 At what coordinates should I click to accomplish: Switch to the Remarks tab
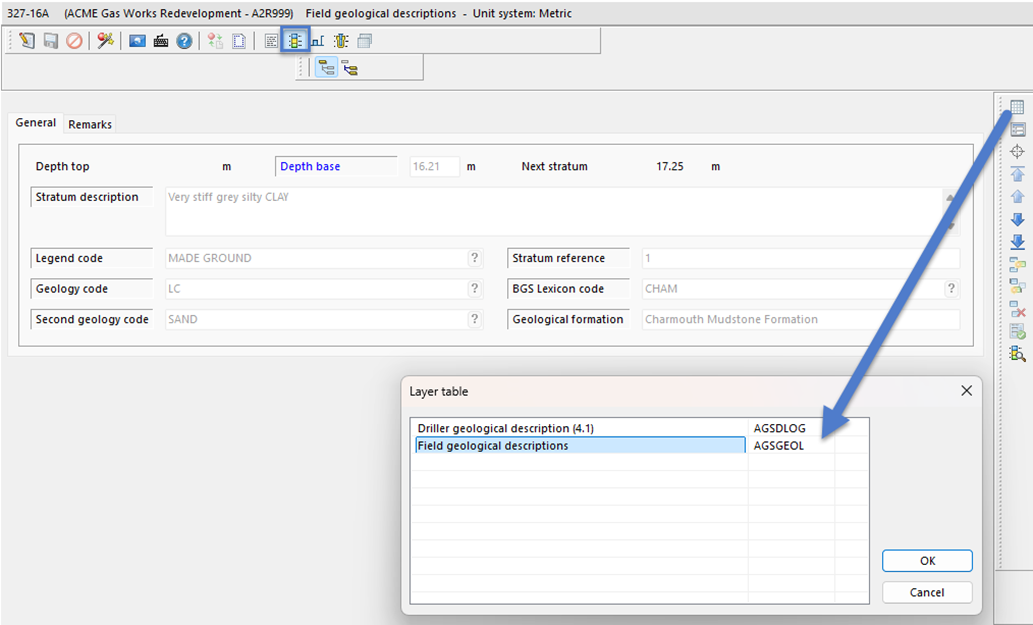(x=90, y=125)
